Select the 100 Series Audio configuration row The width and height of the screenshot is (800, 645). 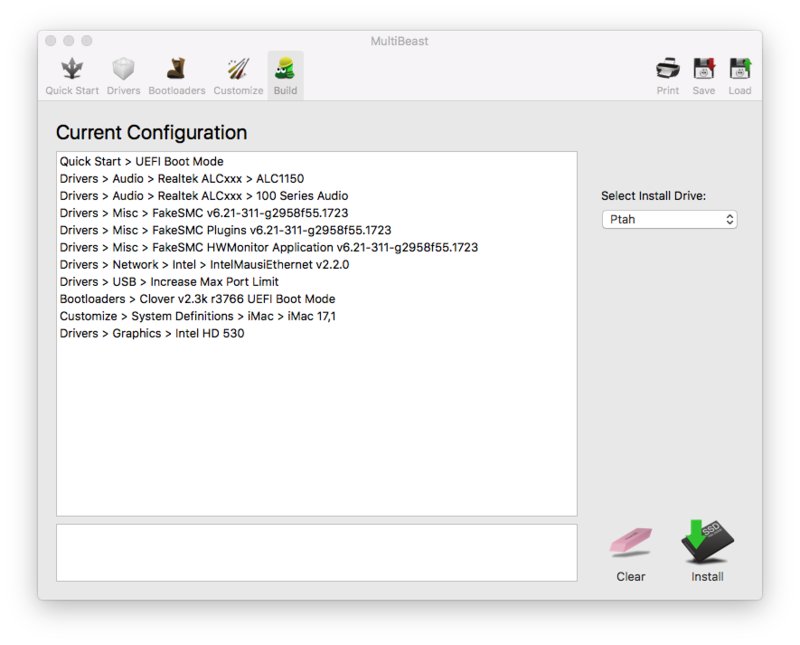[x=316, y=196]
